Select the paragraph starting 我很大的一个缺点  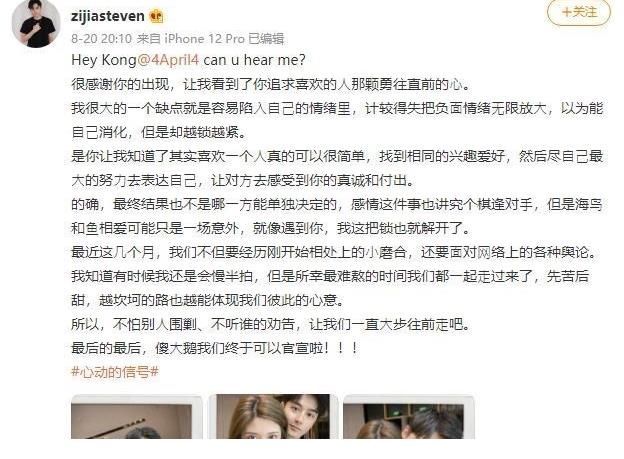tap(337, 120)
